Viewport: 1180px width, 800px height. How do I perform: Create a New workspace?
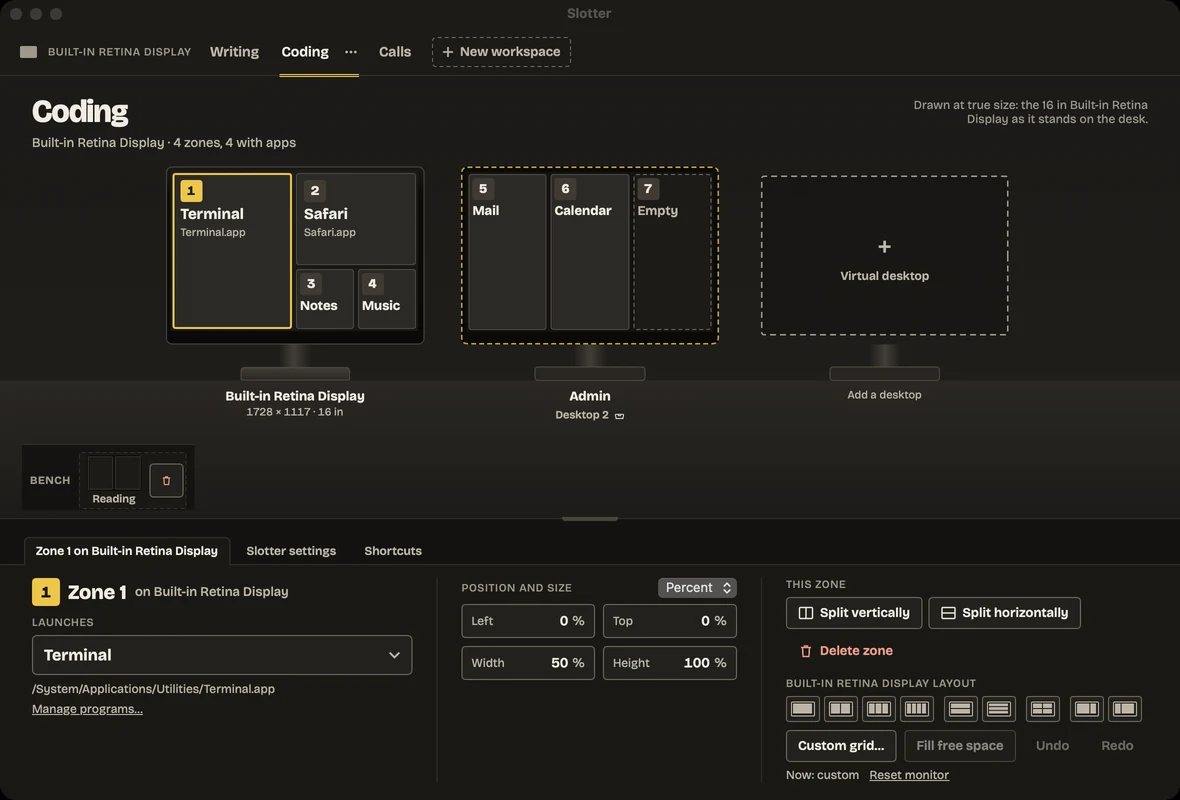(501, 52)
